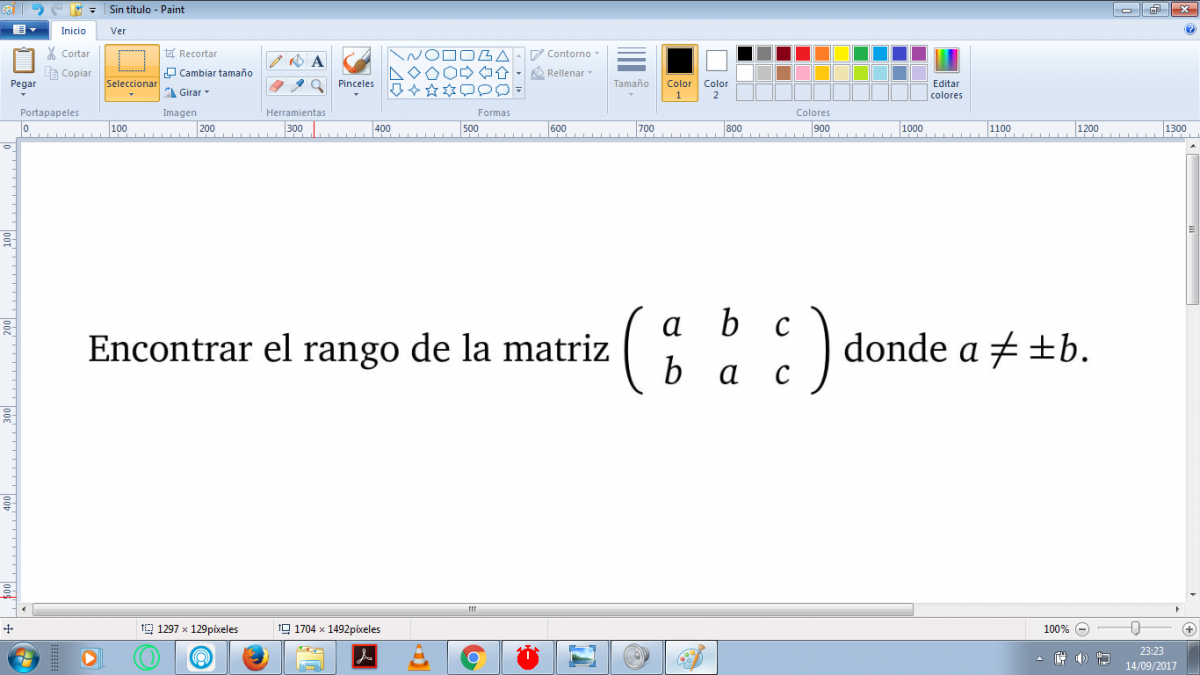Switch to the Ver tab
1200x675 pixels.
tap(118, 30)
